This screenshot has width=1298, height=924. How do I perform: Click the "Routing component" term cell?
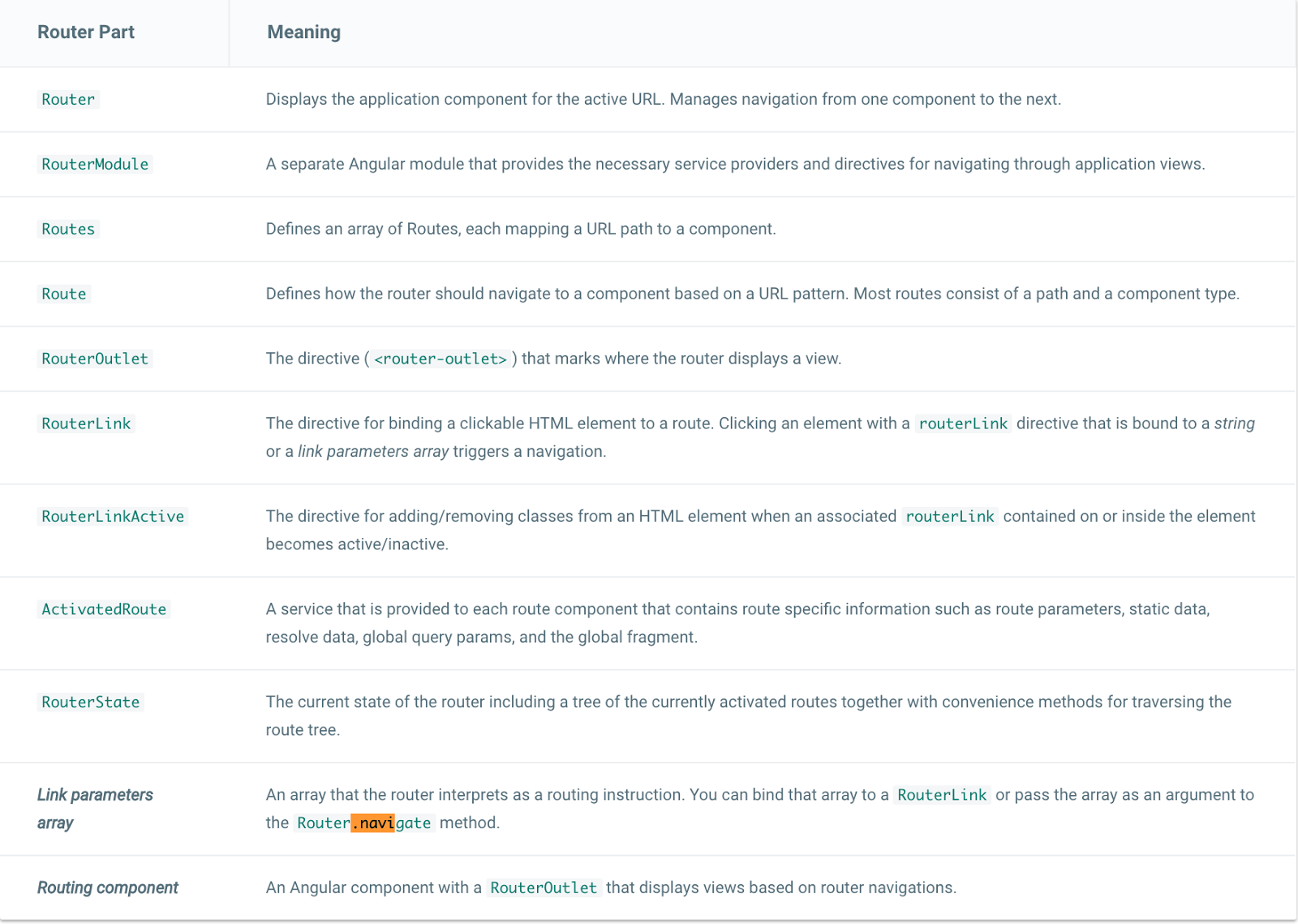pos(108,888)
